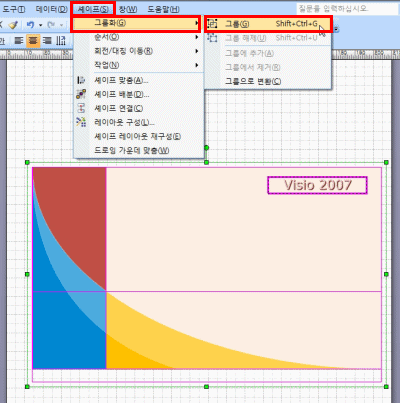Select the align text right icon
Viewport: 400px width, 403px height.
(x=47, y=41)
